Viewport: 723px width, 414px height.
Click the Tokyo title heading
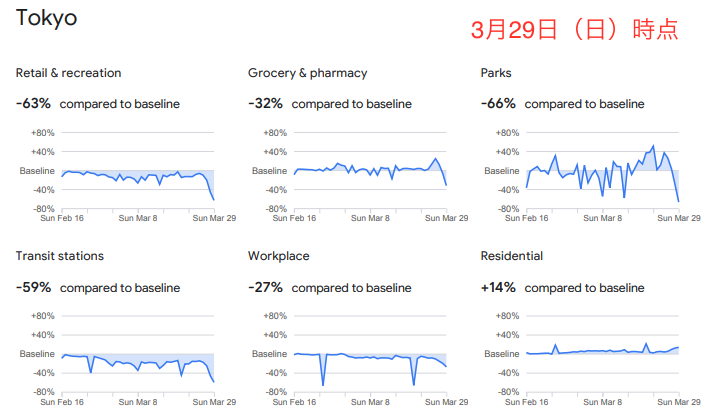pos(46,19)
